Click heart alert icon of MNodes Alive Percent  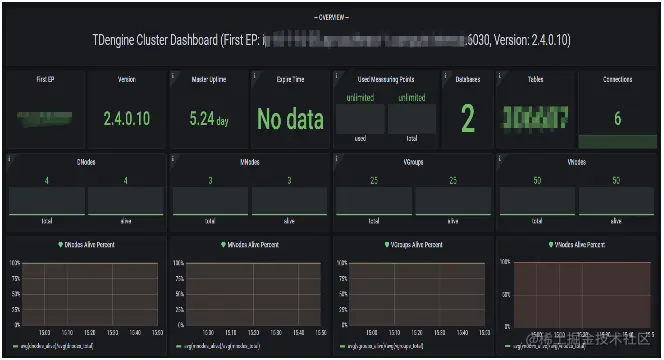224,244
